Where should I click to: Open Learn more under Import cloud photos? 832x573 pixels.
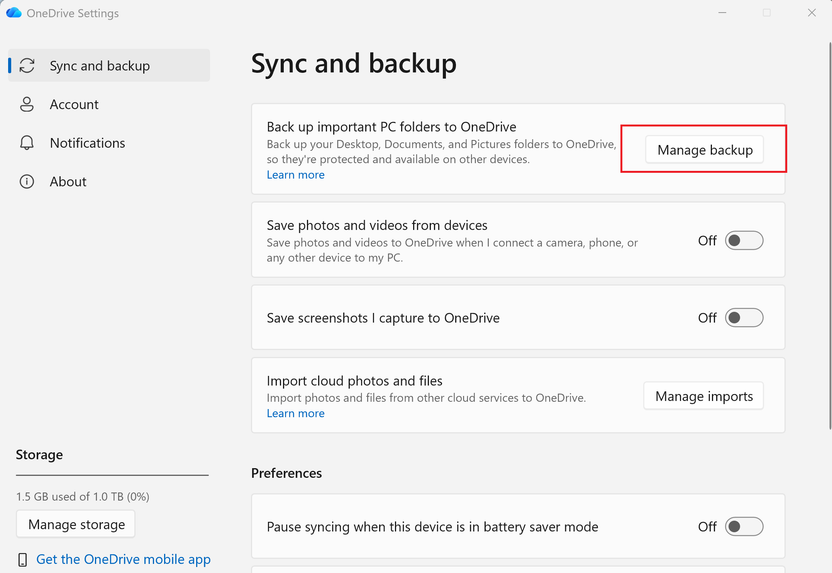pyautogui.click(x=296, y=413)
